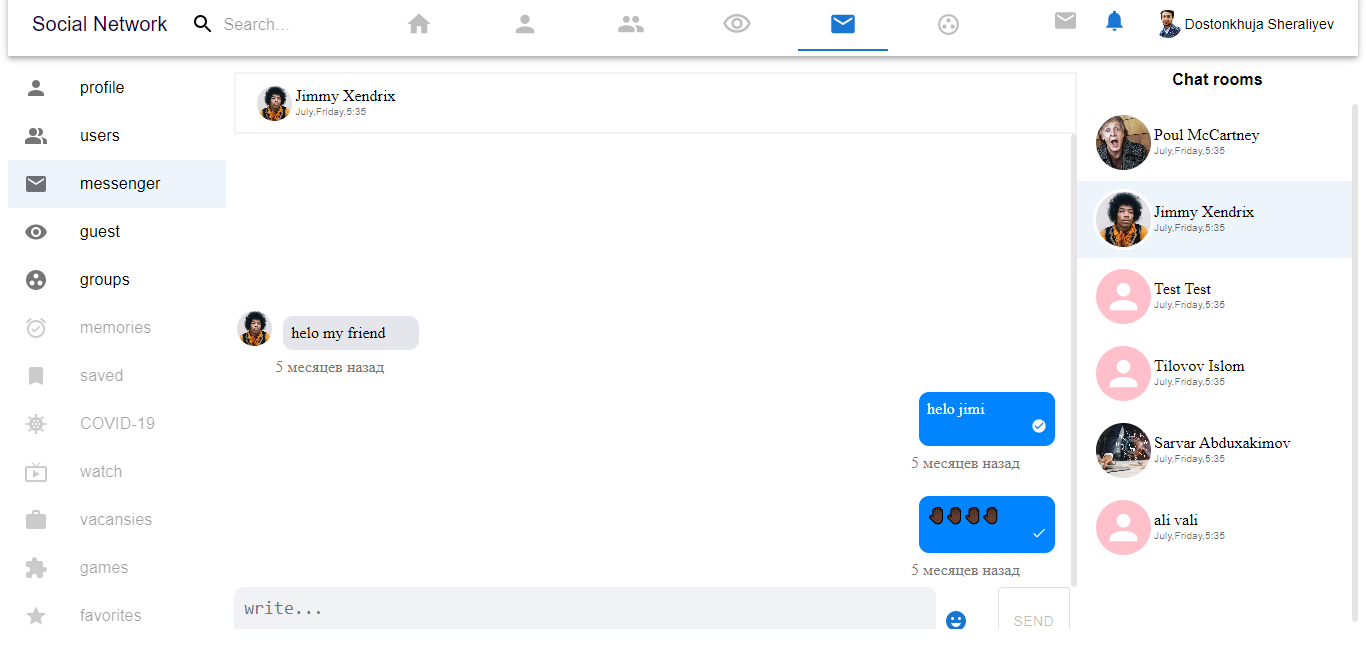Click the chat messages vertical scrollbar
This screenshot has height=656, width=1366.
(x=1074, y=360)
